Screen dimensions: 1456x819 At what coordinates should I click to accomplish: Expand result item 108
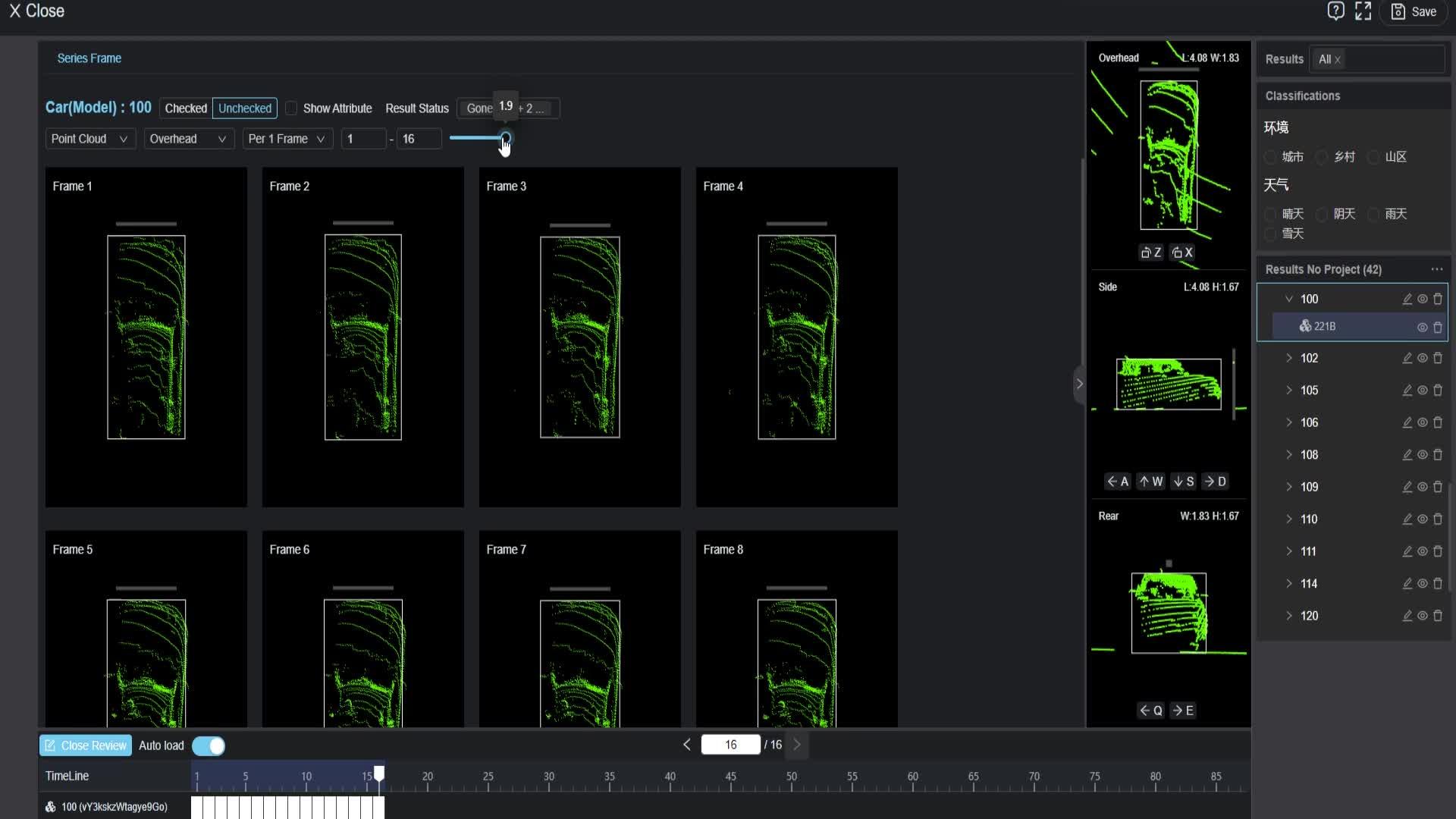pyautogui.click(x=1289, y=454)
